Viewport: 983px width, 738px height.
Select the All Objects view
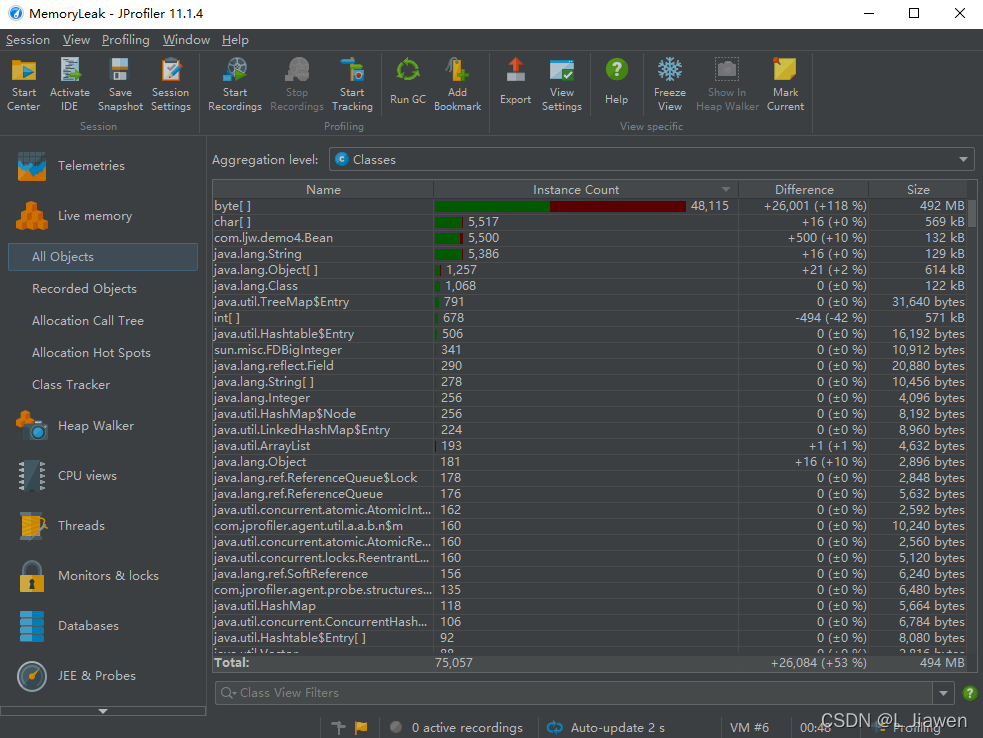103,257
